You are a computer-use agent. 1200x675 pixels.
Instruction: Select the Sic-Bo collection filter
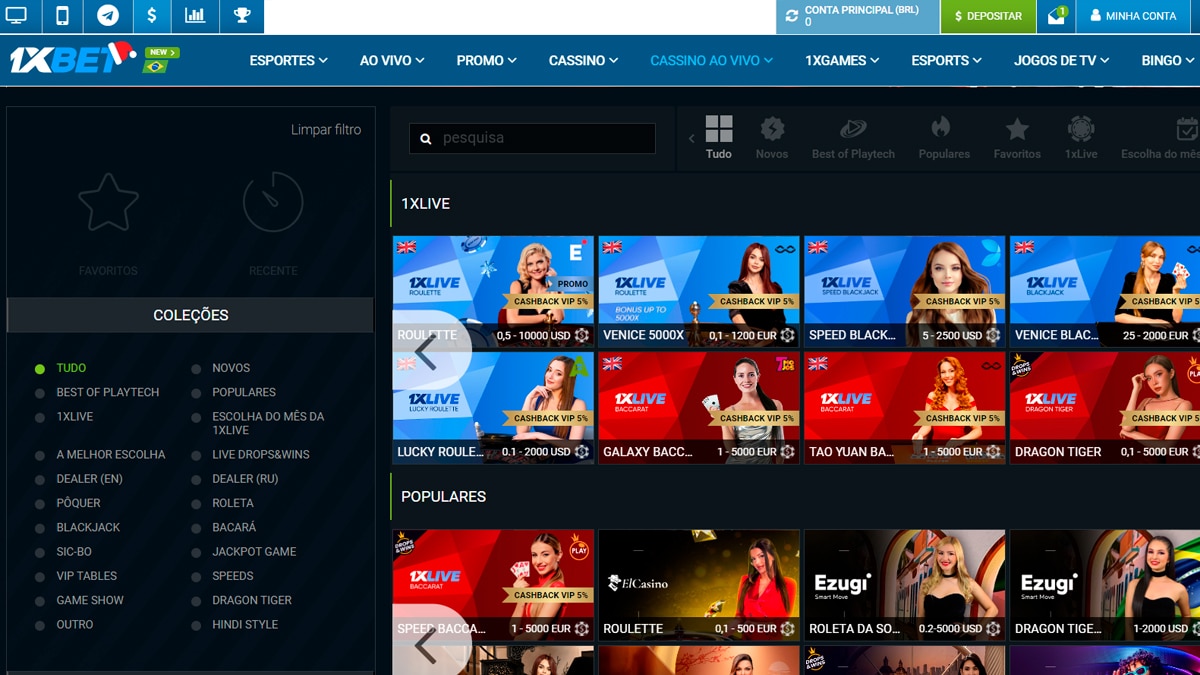tap(74, 551)
